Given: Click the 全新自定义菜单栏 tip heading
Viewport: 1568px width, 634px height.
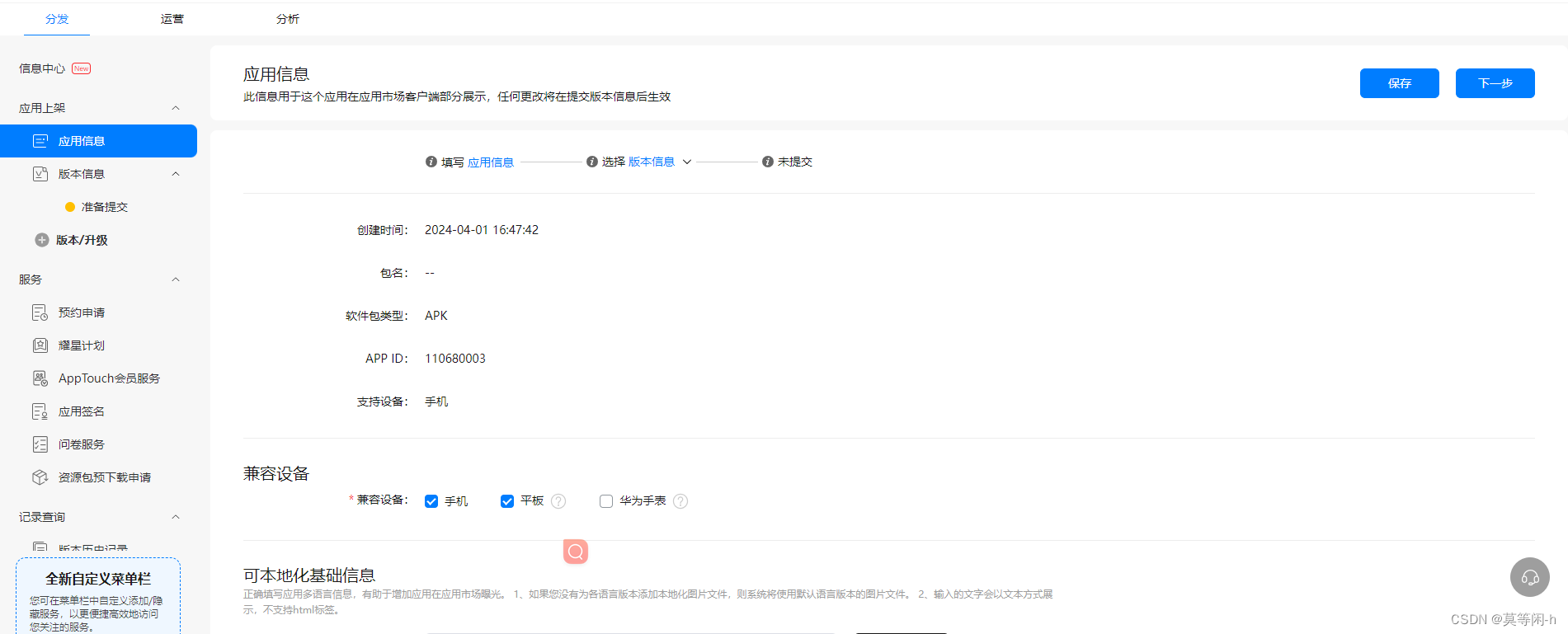Looking at the screenshot, I should 98,579.
